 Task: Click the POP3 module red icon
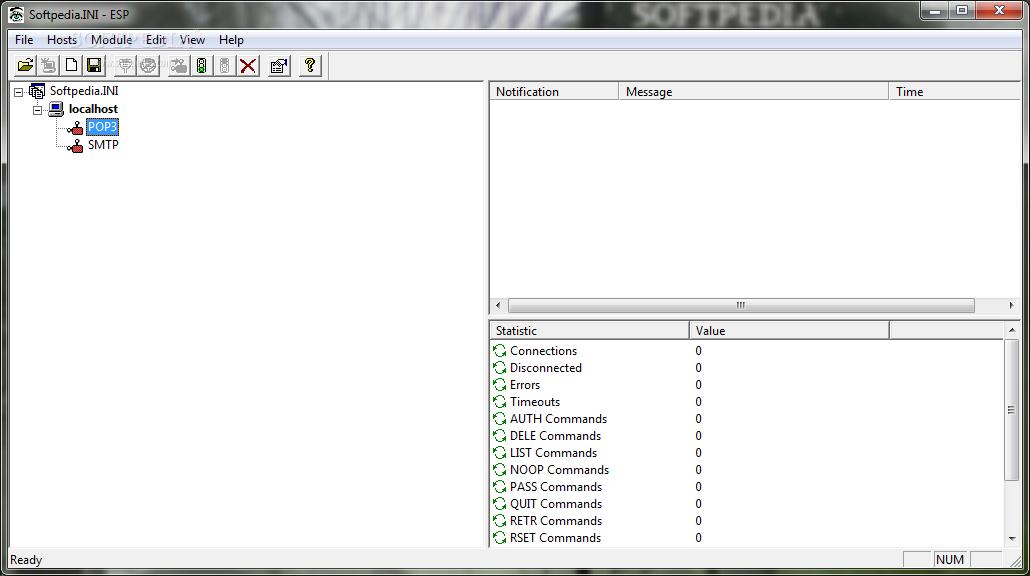[76, 127]
